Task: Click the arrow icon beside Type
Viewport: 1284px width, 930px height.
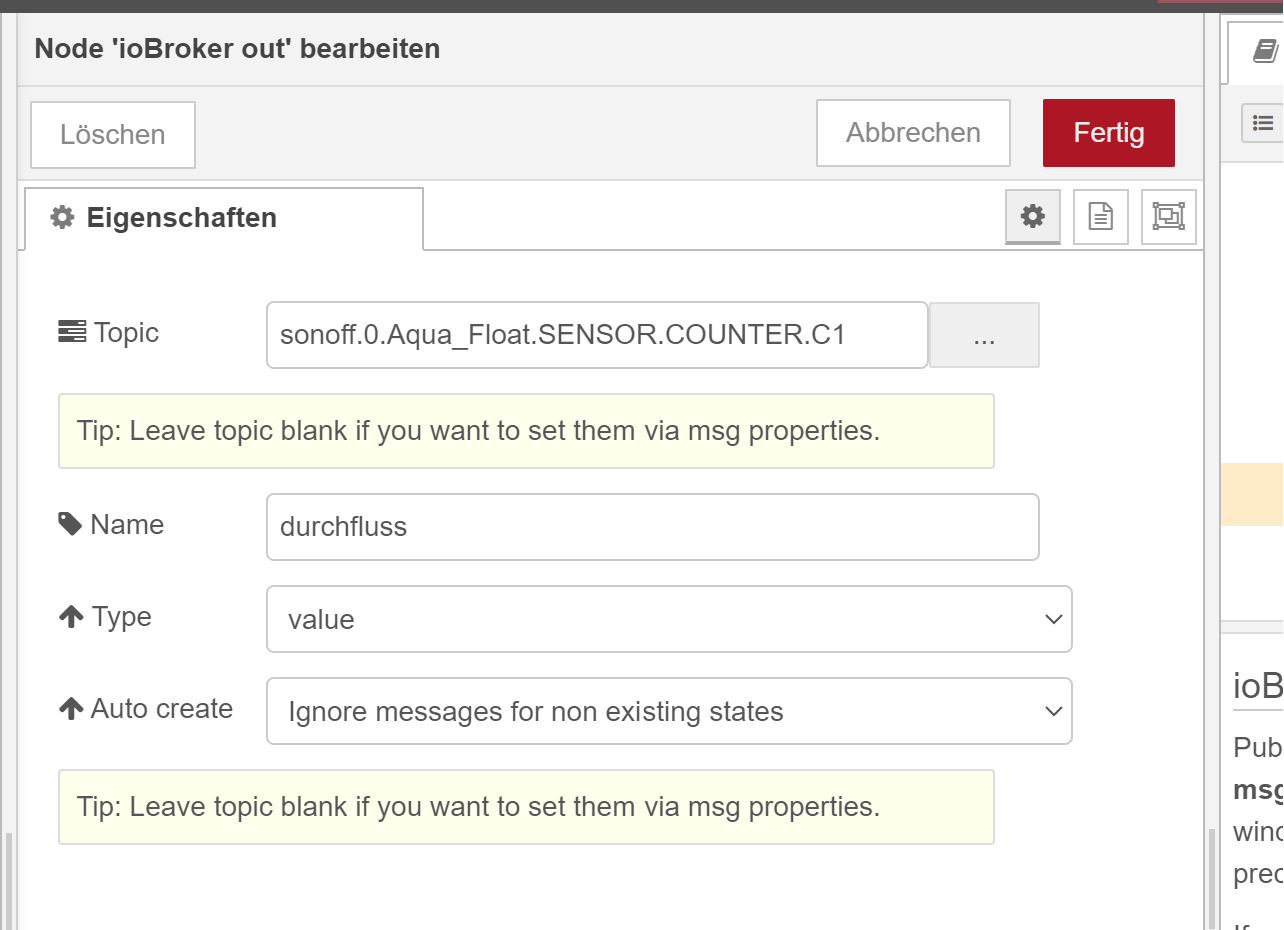Action: [71, 617]
